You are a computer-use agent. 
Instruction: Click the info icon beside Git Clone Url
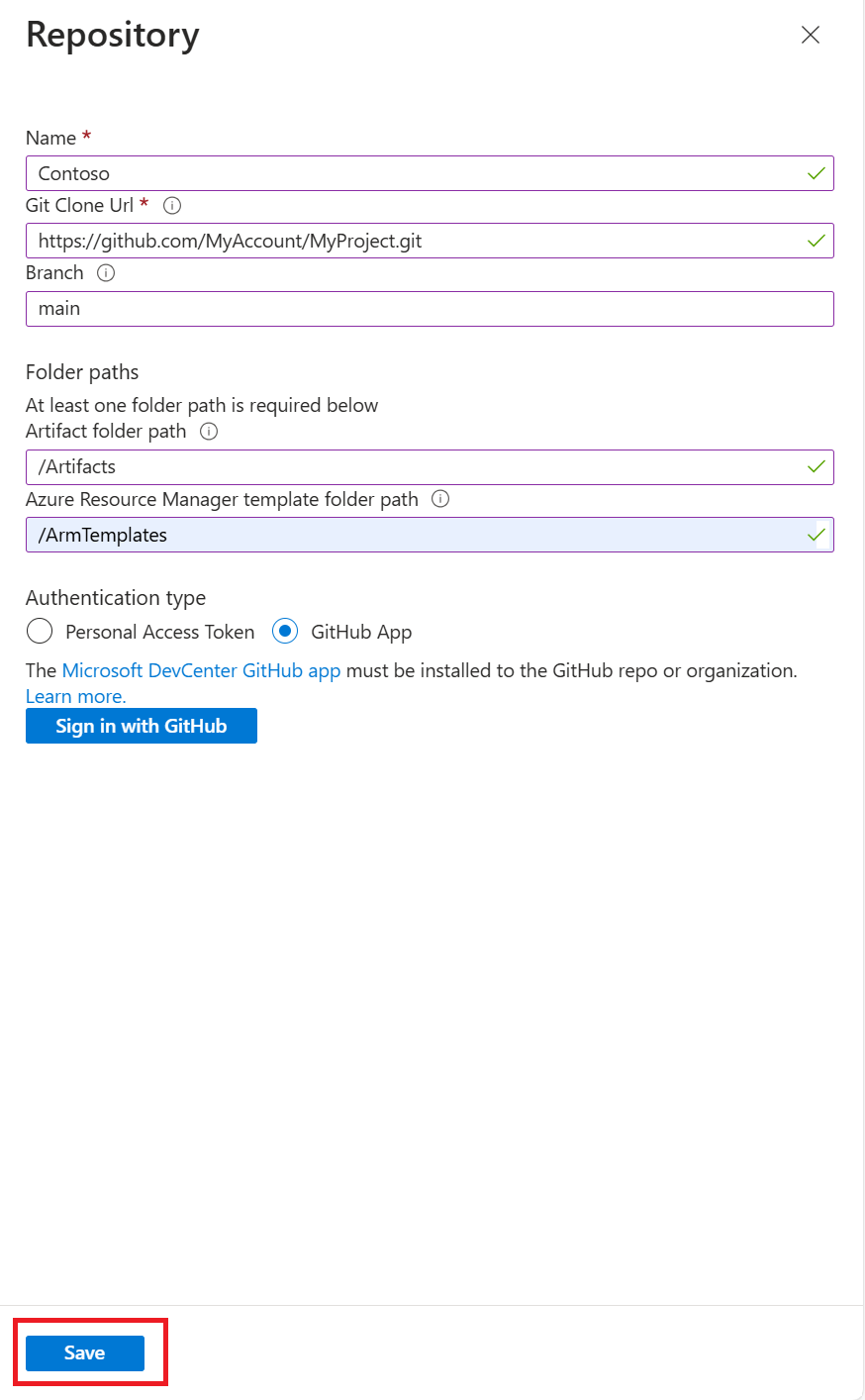pyautogui.click(x=172, y=206)
